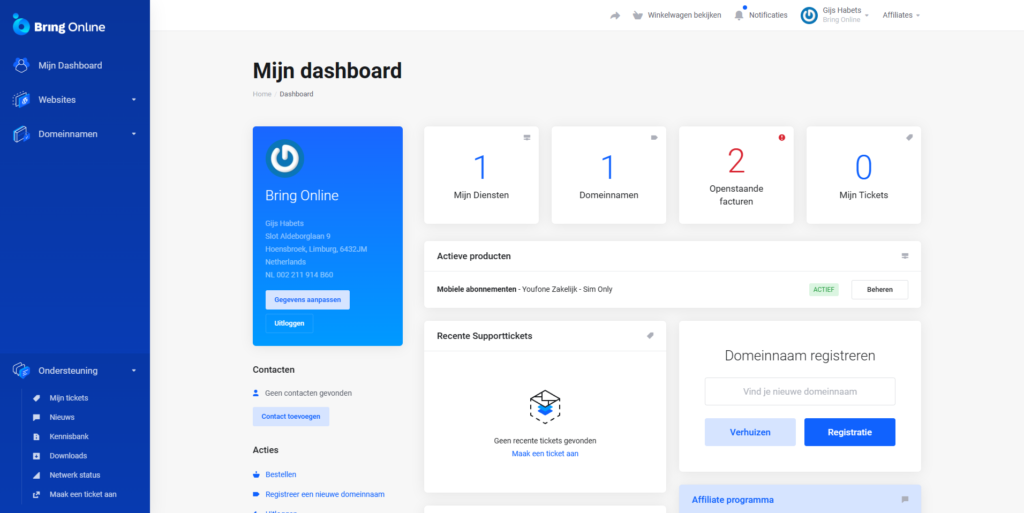This screenshot has height=513, width=1024.
Task: Expand the Websites sidebar menu
Action: tap(133, 100)
